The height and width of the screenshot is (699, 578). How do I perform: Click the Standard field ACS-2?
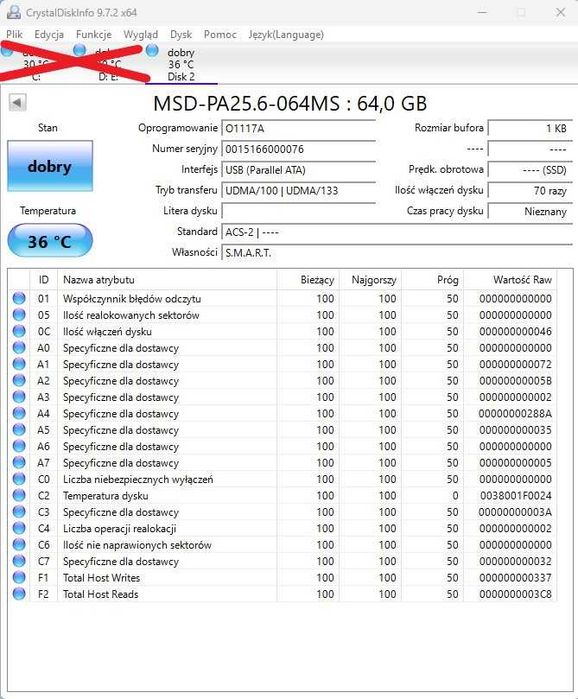397,232
